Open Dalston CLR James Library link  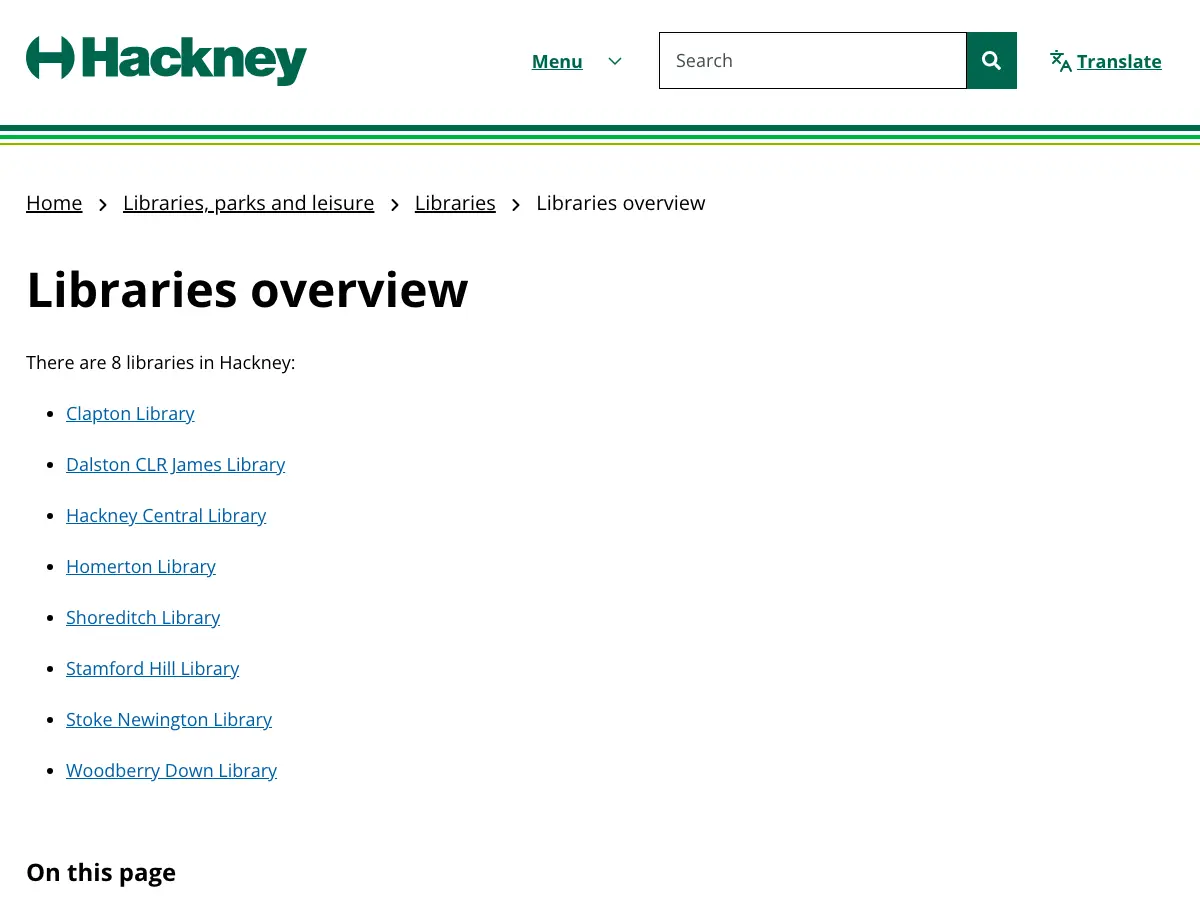click(176, 464)
